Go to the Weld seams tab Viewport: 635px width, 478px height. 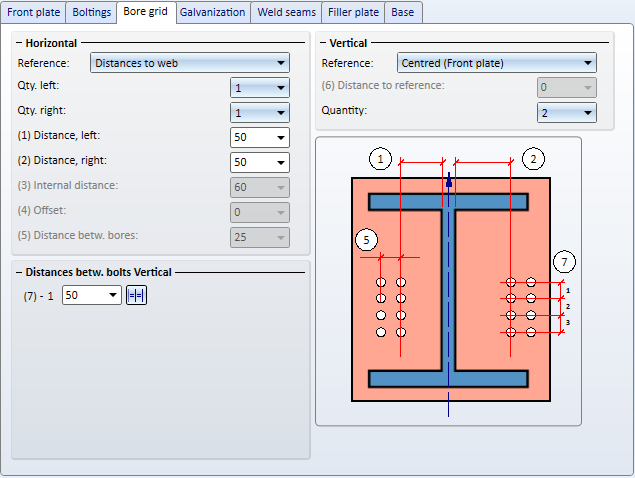click(287, 12)
